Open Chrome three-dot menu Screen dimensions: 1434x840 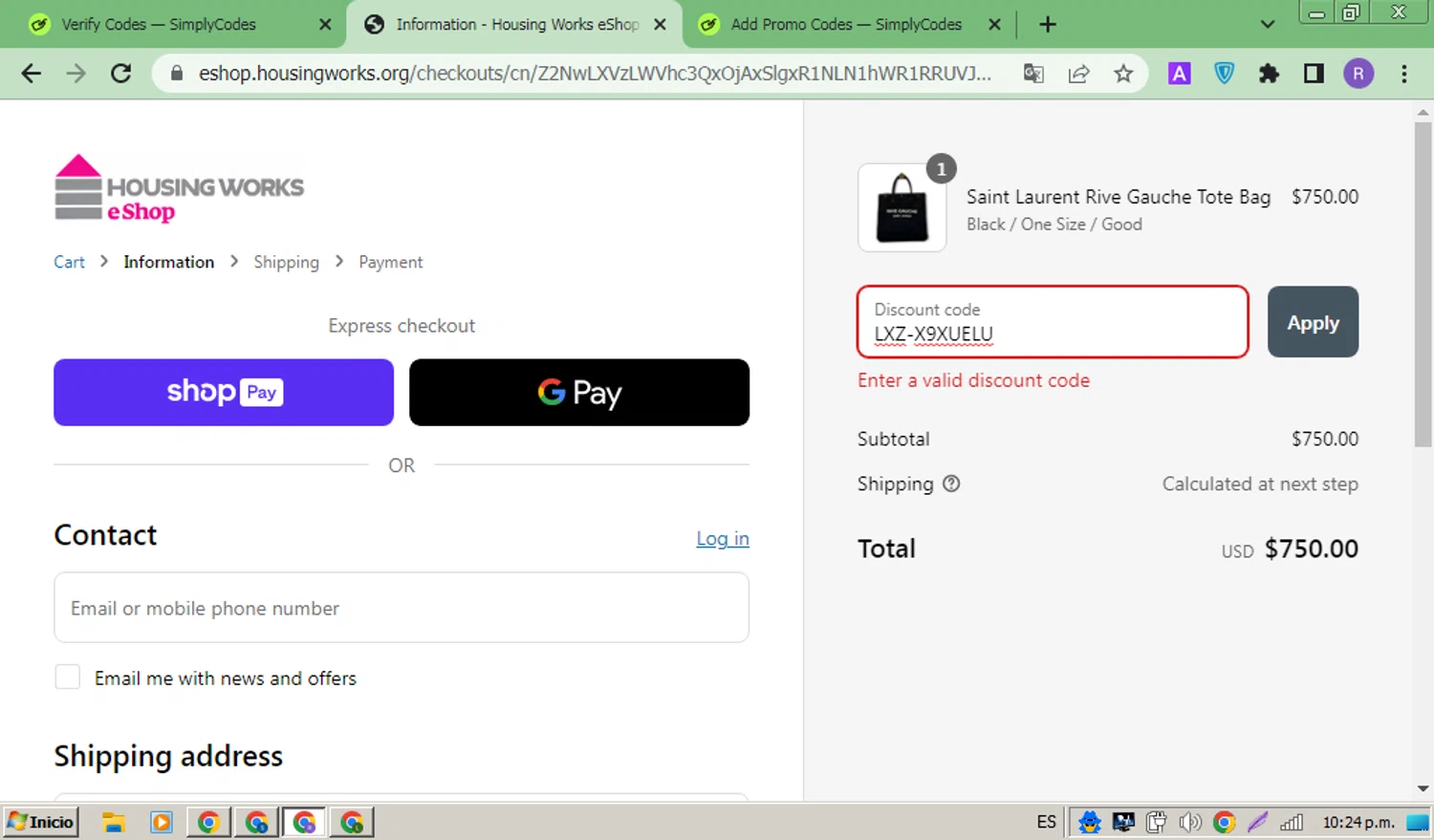(x=1403, y=74)
